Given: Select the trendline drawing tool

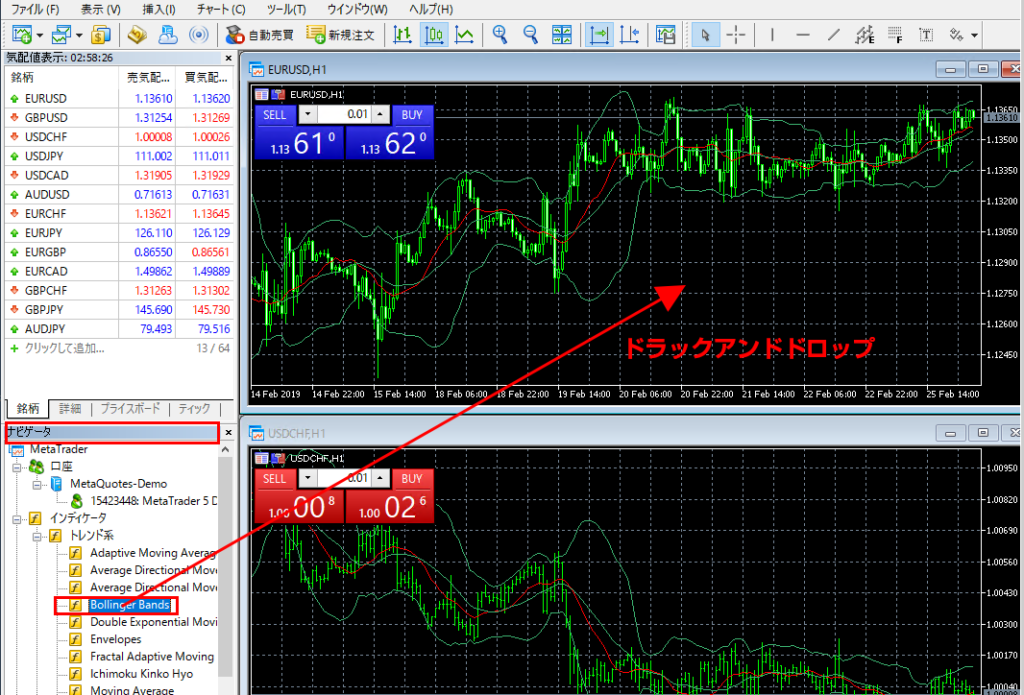Looking at the screenshot, I should 834,35.
